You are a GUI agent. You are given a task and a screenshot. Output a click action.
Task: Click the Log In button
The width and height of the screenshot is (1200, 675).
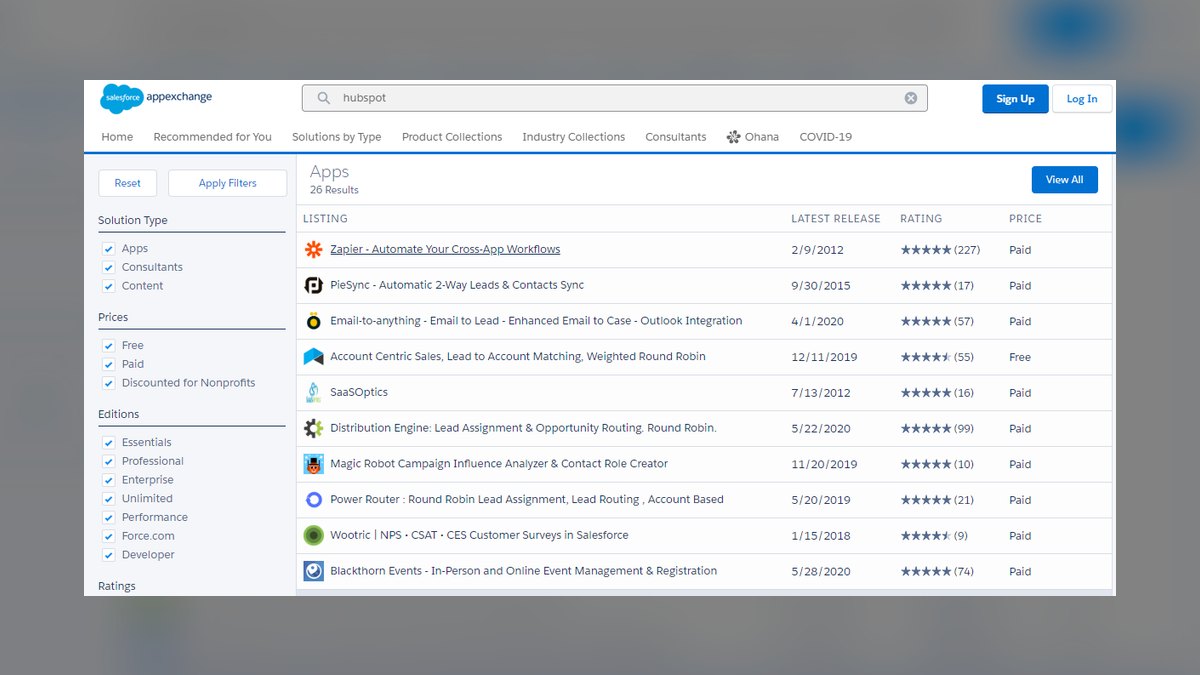(1082, 99)
